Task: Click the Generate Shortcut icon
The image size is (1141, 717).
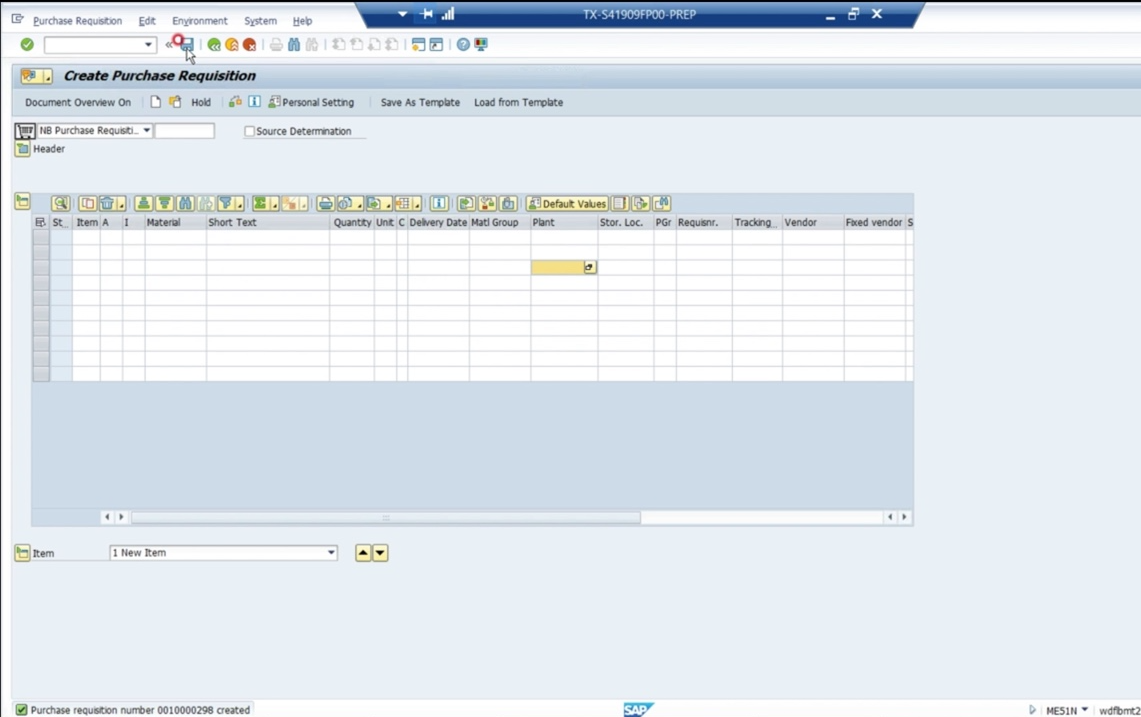Action: [436, 45]
